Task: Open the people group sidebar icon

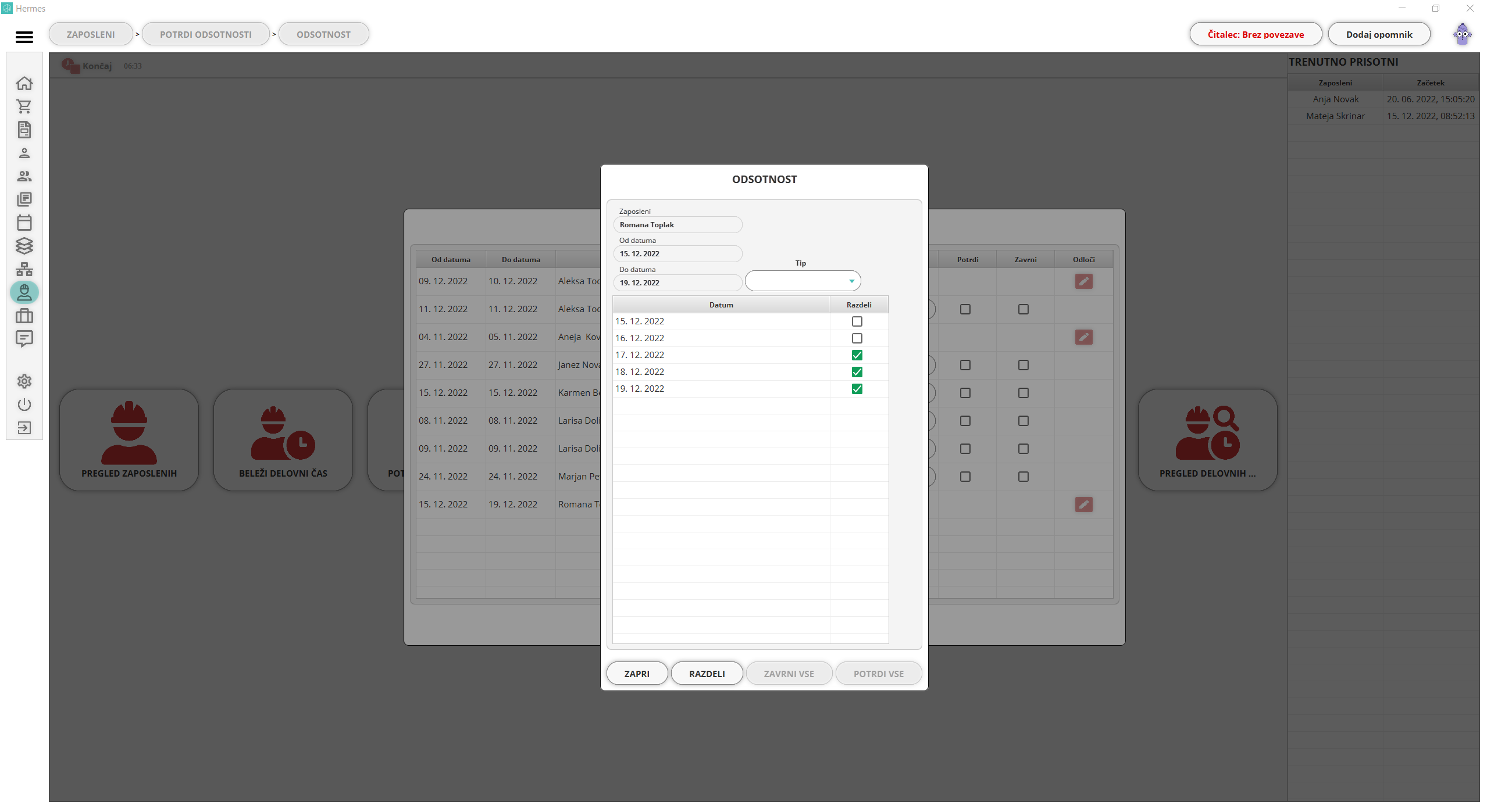Action: 24,176
